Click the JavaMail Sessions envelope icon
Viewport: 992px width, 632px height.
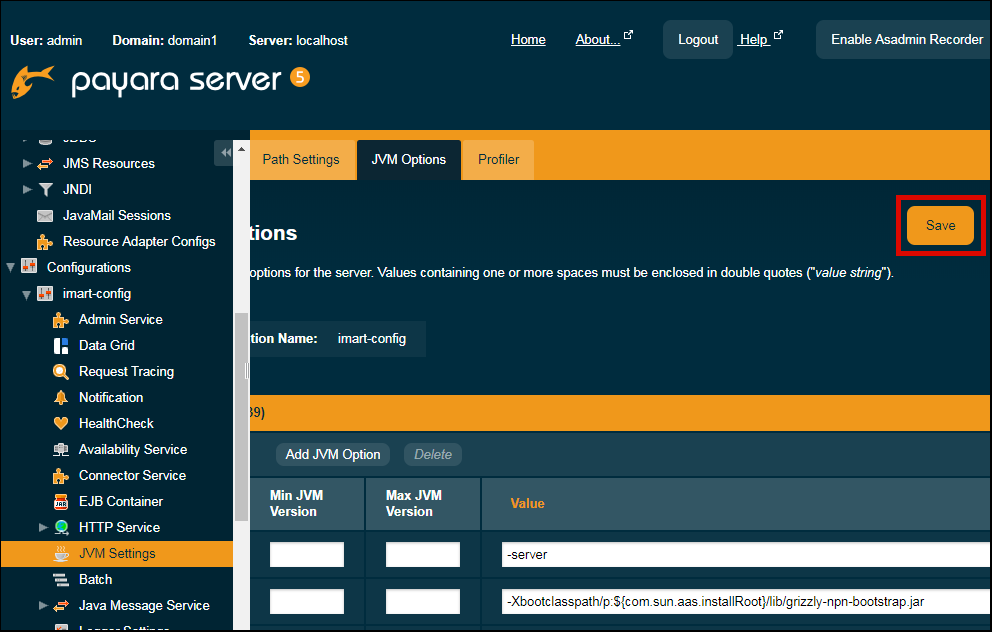44,216
